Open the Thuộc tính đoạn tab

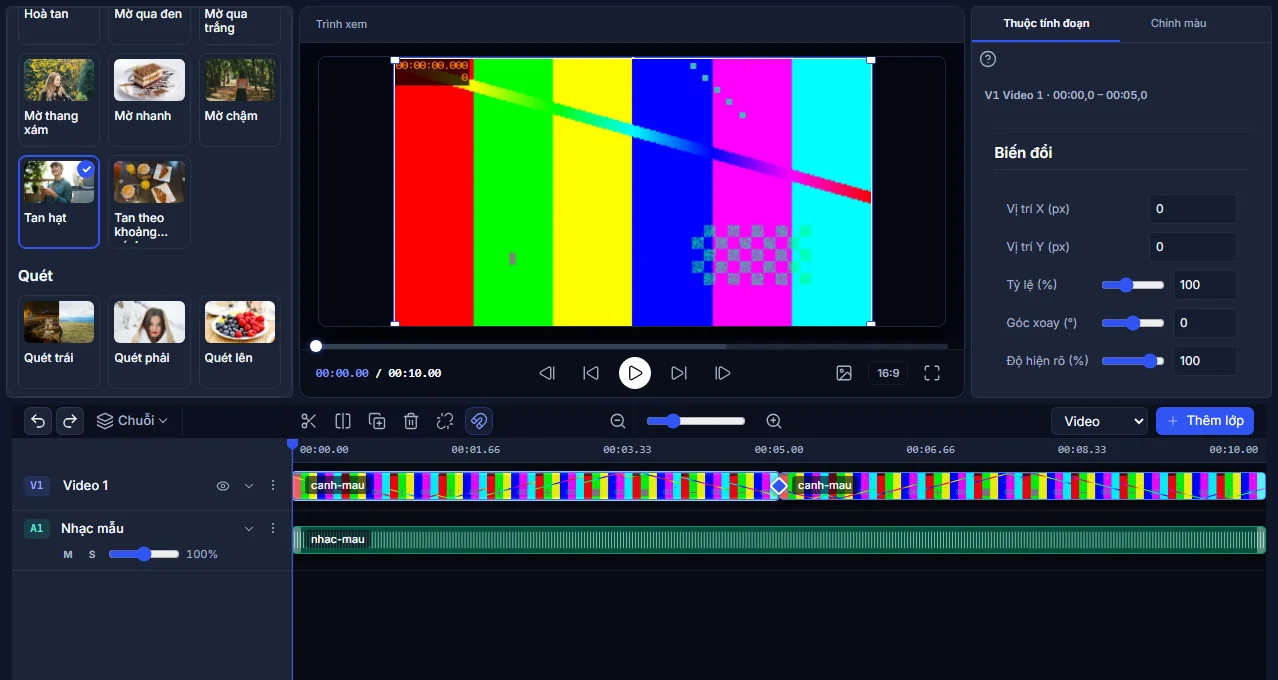[x=1046, y=23]
